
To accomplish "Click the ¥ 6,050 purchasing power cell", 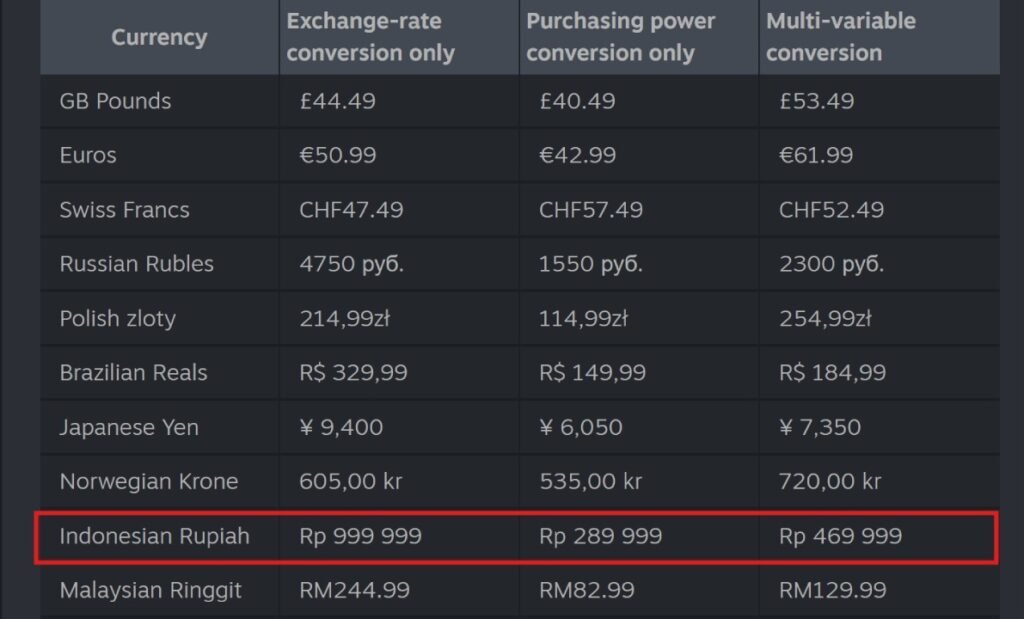I will coord(580,428).
